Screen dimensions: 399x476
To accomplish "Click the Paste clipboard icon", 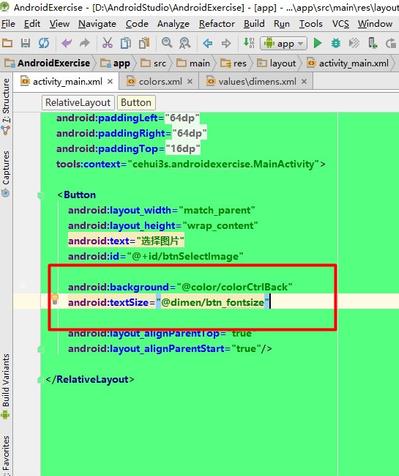I will click(x=144, y=43).
